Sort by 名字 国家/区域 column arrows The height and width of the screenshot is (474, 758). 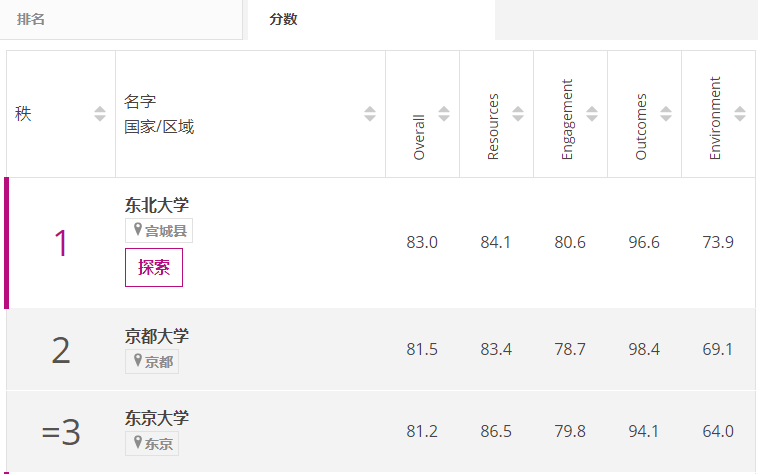point(370,114)
